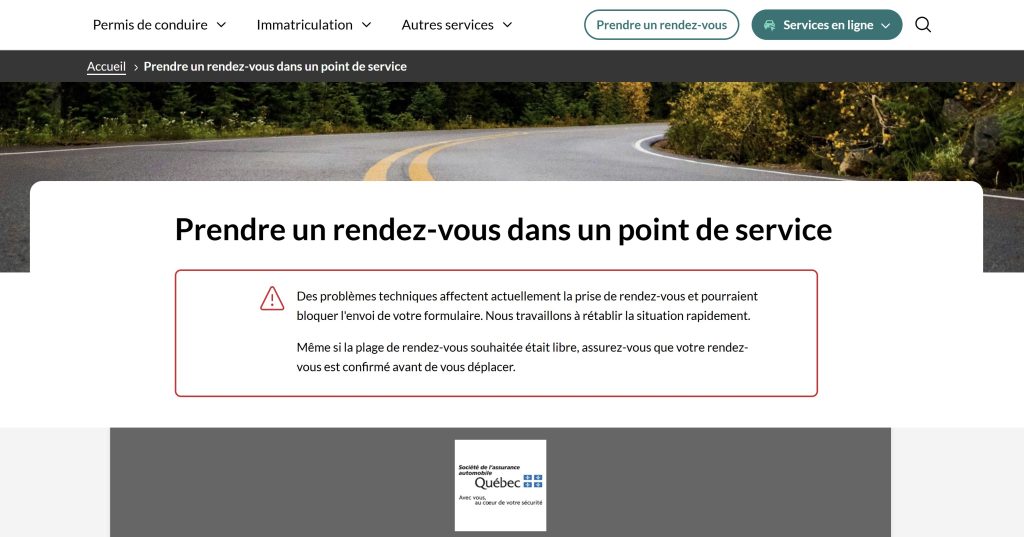The height and width of the screenshot is (537, 1024).
Task: Click the breadcrumb separator arrow after Accueil
Action: [135, 67]
